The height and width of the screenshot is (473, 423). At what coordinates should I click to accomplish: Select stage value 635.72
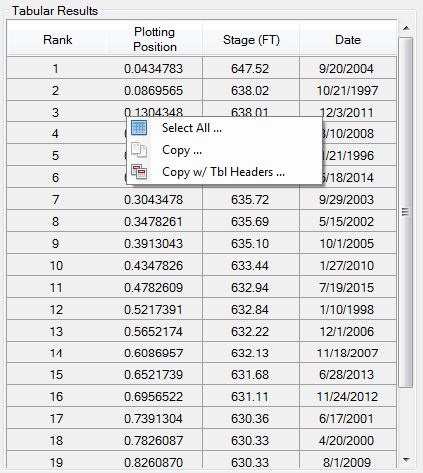click(x=251, y=199)
